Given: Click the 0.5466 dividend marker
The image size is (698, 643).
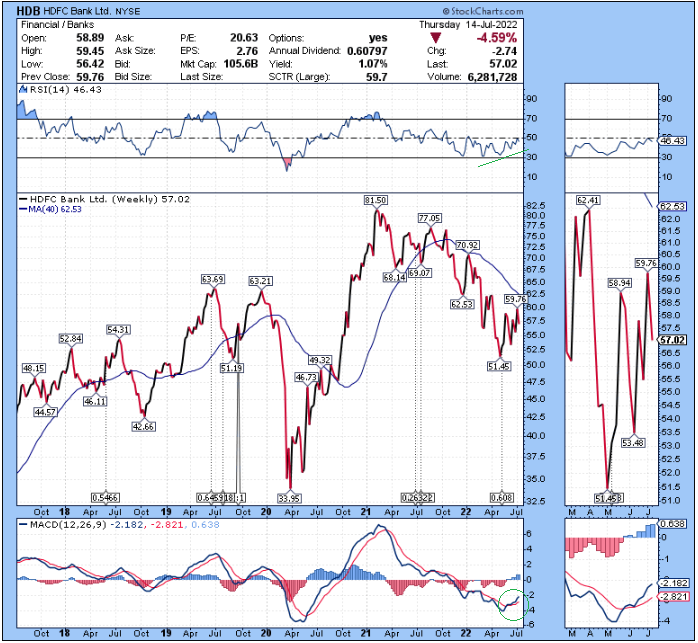Looking at the screenshot, I should (x=106, y=497).
